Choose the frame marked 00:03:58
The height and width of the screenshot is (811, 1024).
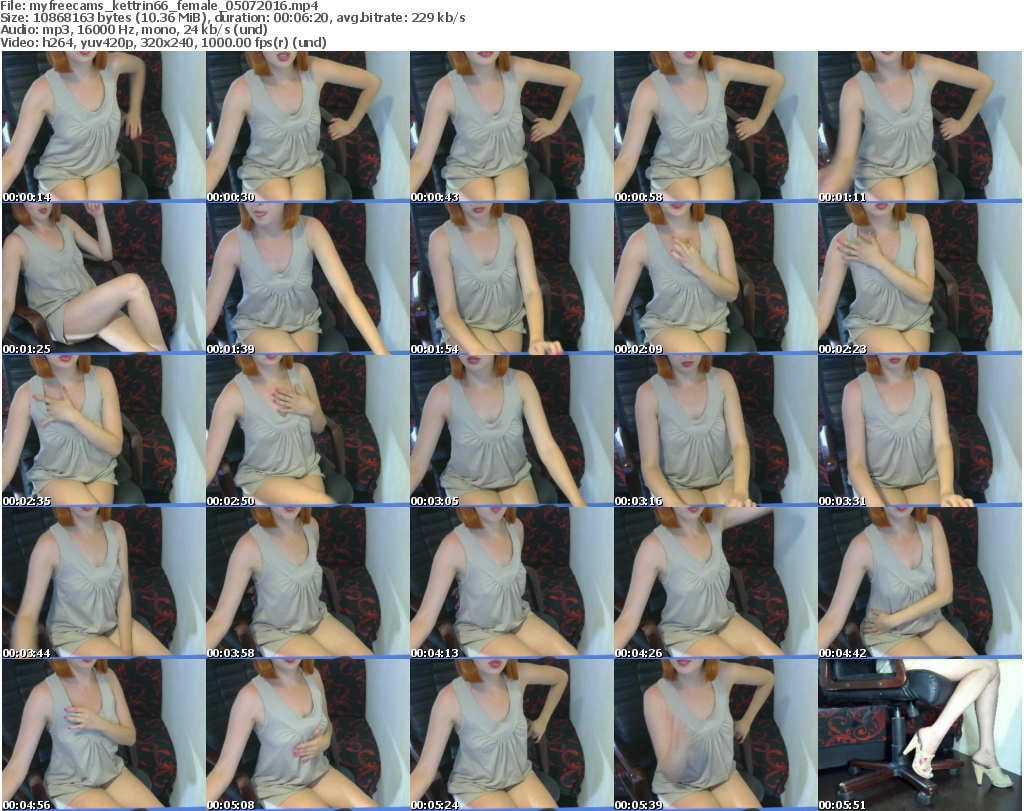(308, 583)
